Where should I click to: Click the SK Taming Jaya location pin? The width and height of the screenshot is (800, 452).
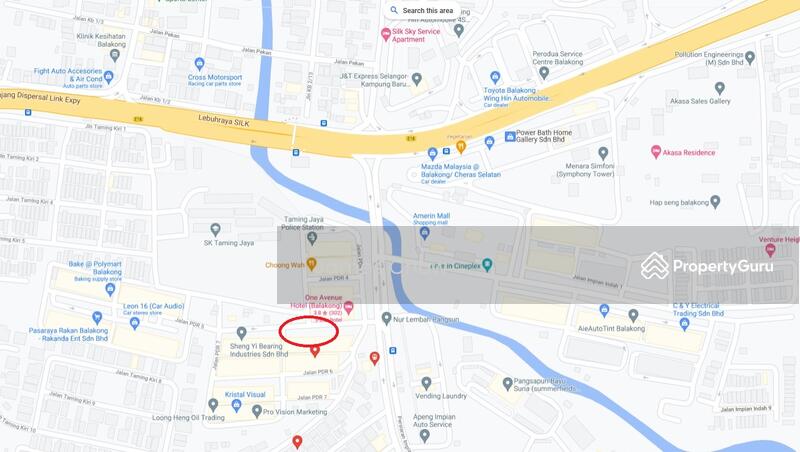pyautogui.click(x=215, y=229)
